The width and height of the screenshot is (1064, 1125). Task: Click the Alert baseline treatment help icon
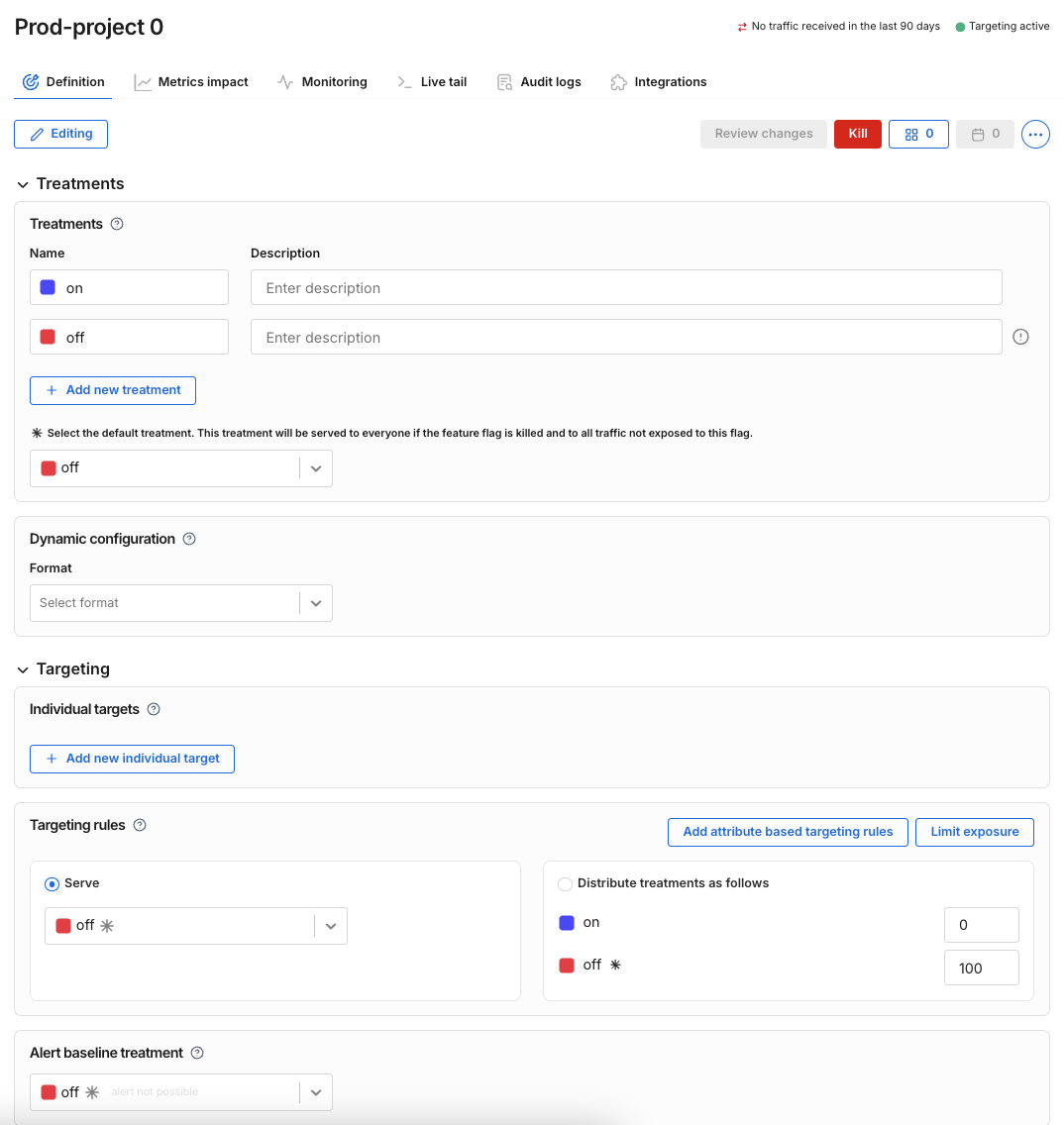(x=197, y=1053)
